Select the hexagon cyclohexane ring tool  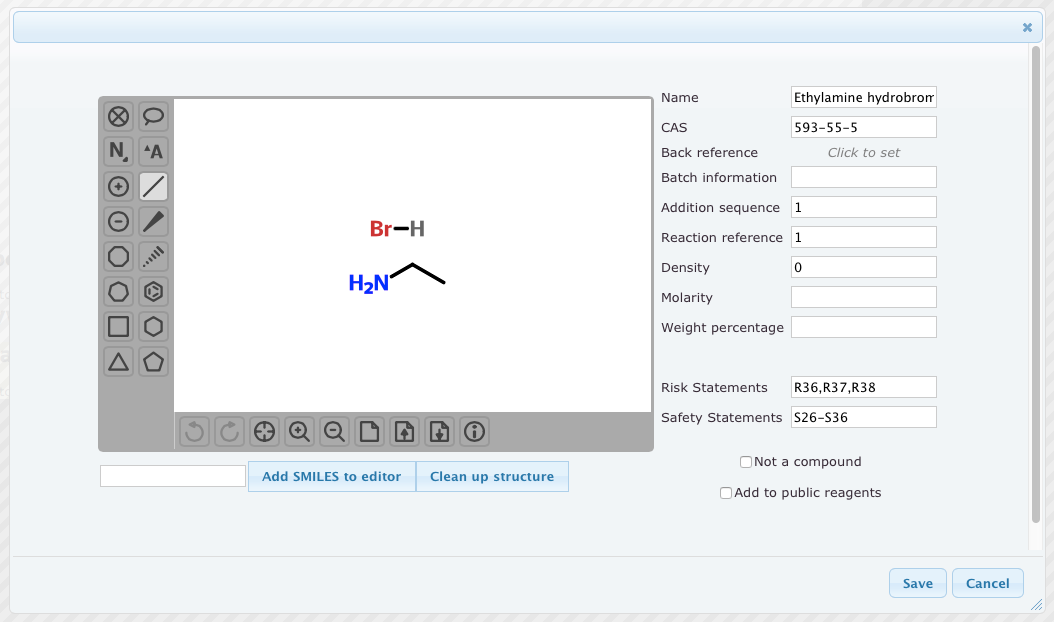153,326
